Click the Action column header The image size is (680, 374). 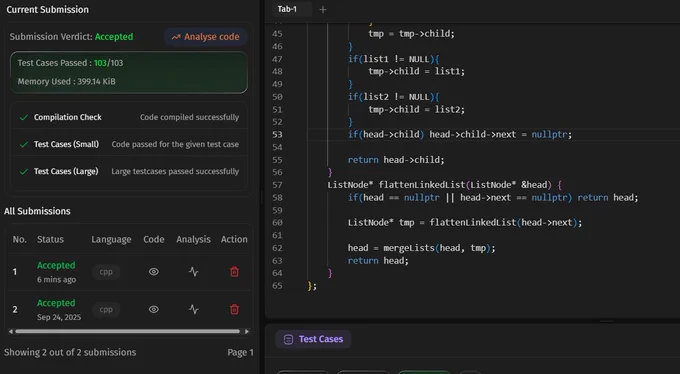pyautogui.click(x=234, y=239)
